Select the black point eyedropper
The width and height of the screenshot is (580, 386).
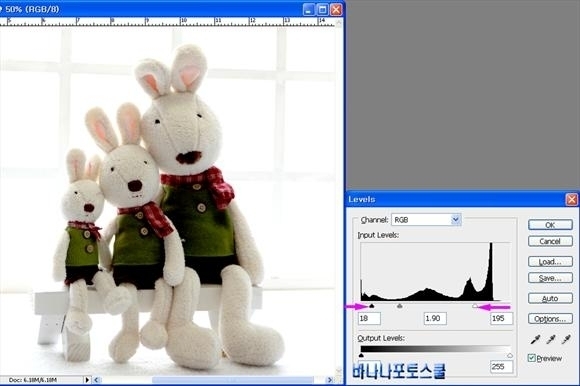(x=535, y=339)
